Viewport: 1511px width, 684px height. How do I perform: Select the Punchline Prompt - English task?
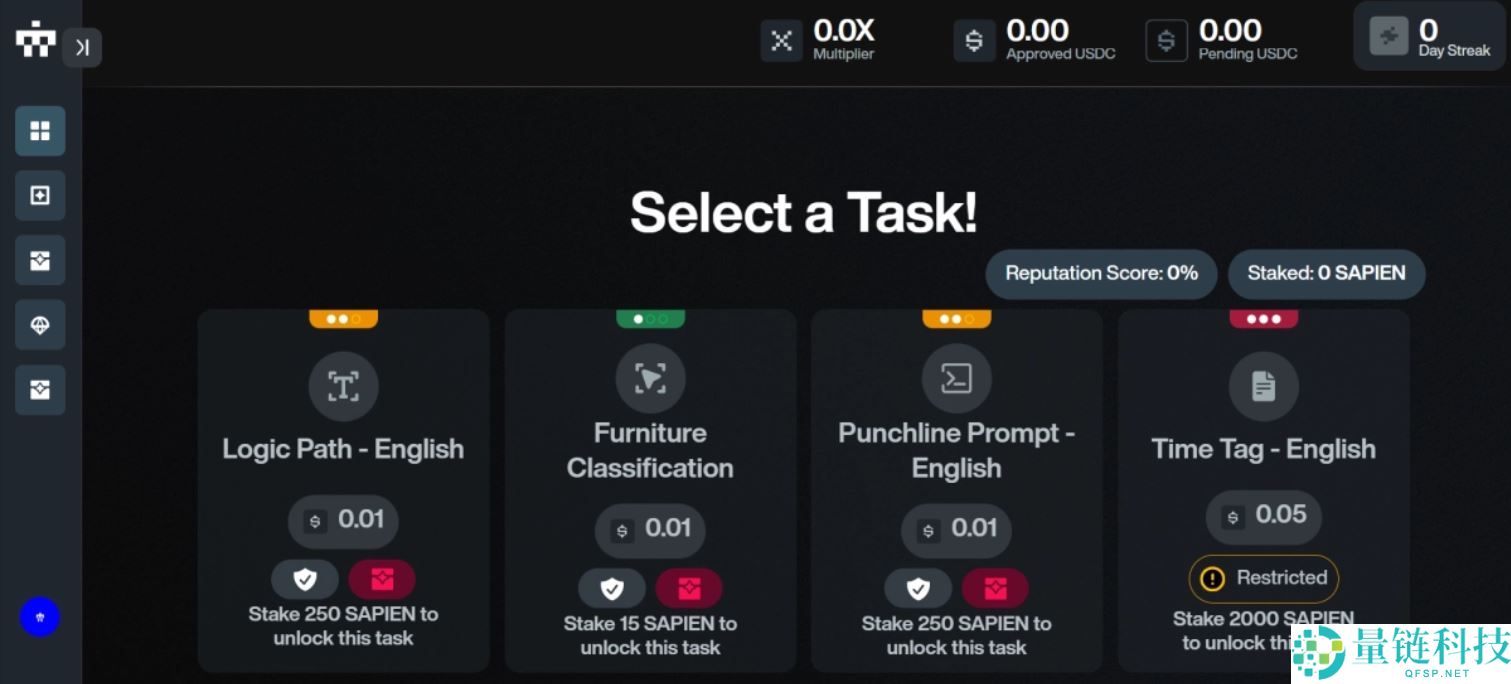pyautogui.click(x=956, y=450)
